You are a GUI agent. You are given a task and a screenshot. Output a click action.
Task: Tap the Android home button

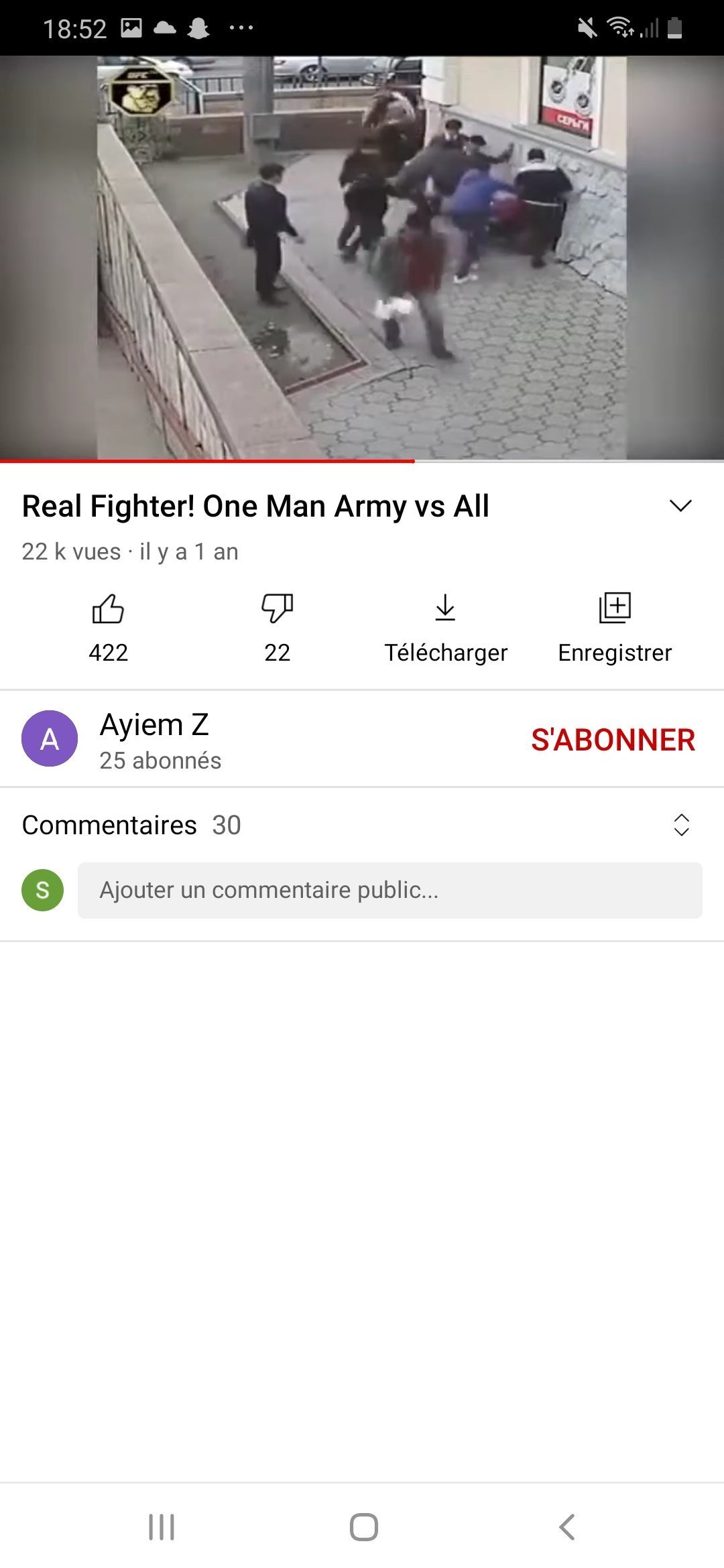click(x=364, y=1527)
